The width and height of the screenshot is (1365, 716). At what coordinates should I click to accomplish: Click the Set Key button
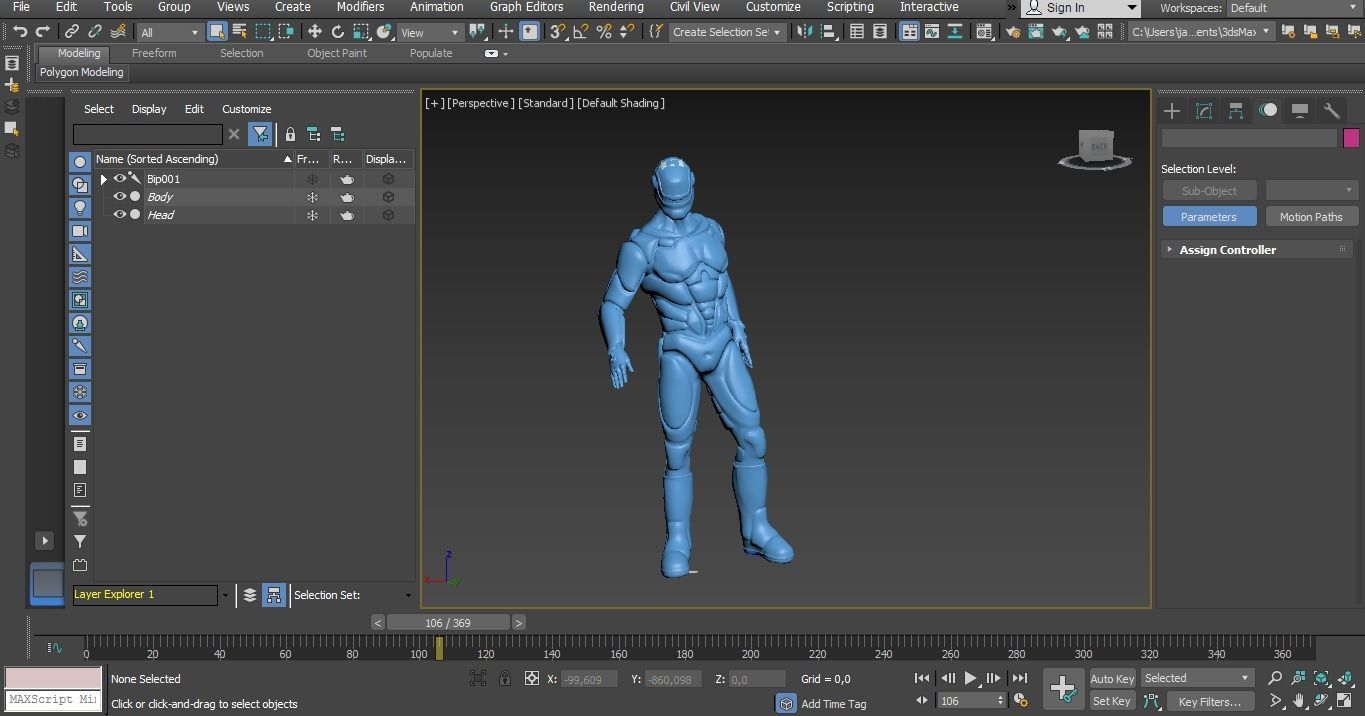1112,701
